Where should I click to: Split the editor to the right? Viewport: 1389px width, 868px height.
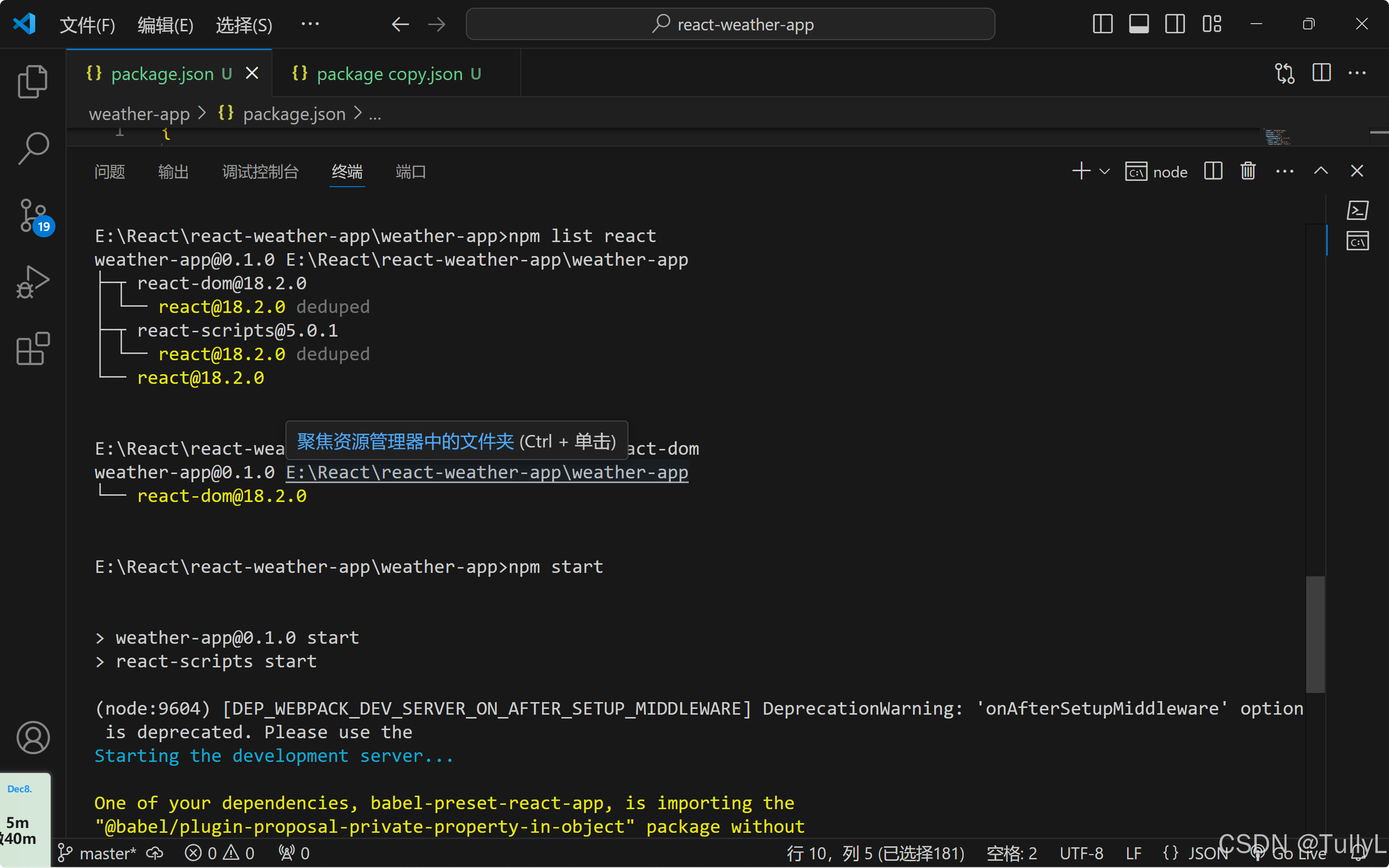pos(1321,73)
